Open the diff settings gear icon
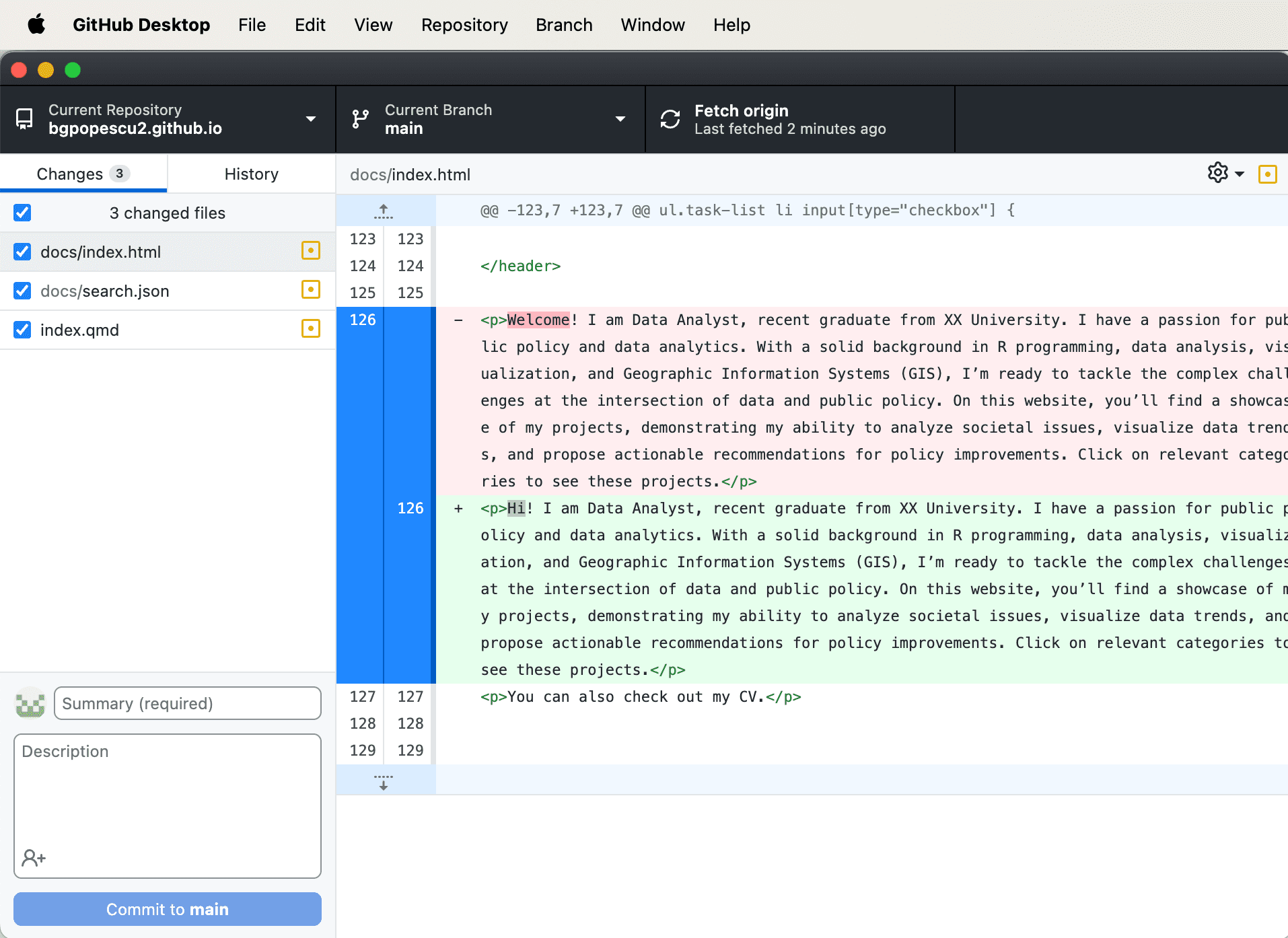 click(x=1218, y=173)
